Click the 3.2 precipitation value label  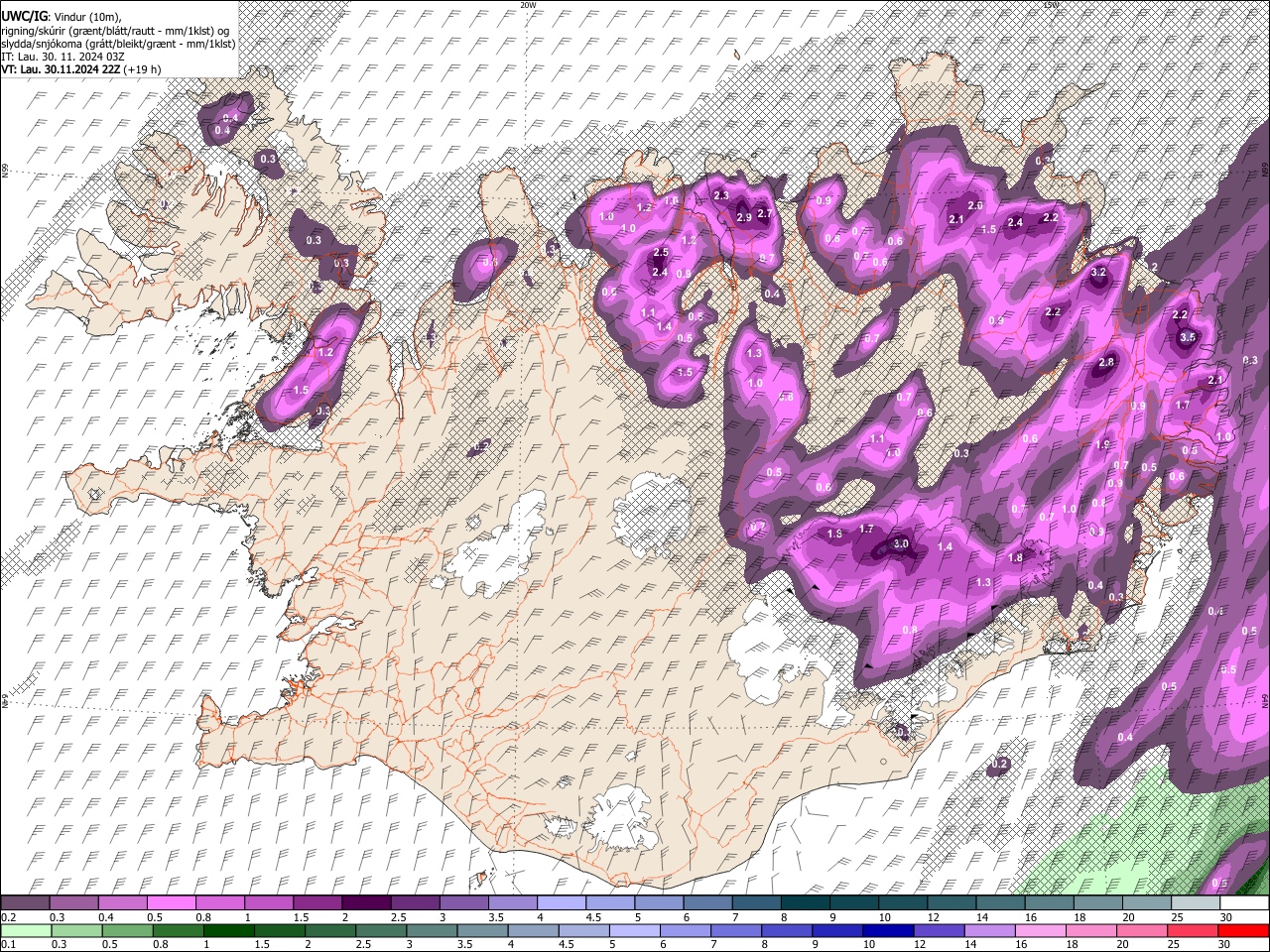[1098, 272]
